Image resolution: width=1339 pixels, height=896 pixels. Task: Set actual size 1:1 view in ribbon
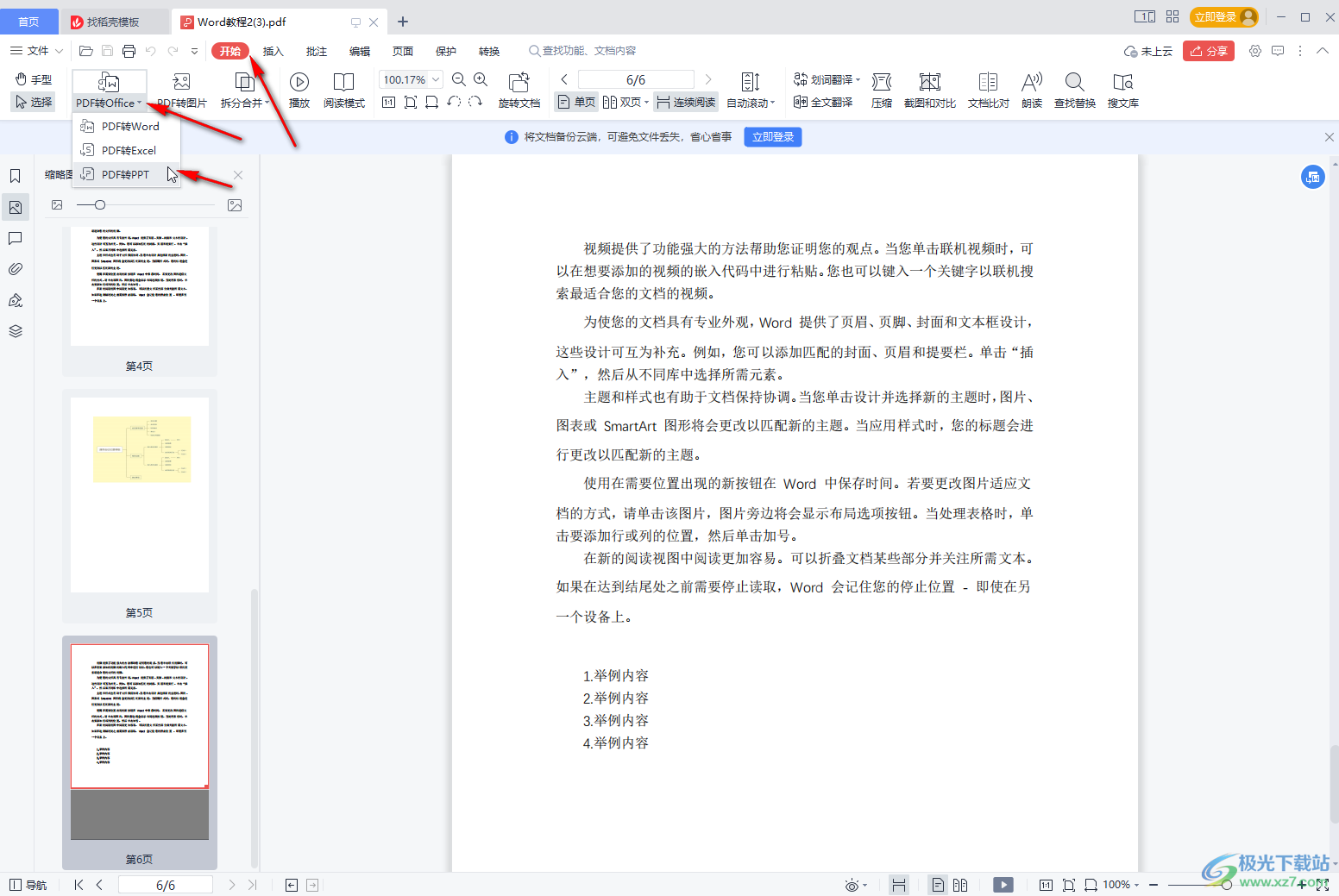(x=388, y=103)
